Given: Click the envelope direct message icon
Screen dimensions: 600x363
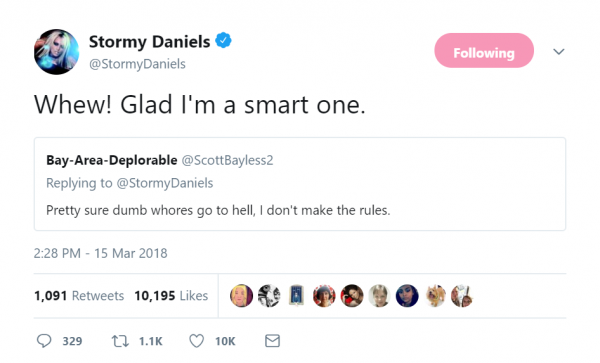Looking at the screenshot, I should pos(272,341).
